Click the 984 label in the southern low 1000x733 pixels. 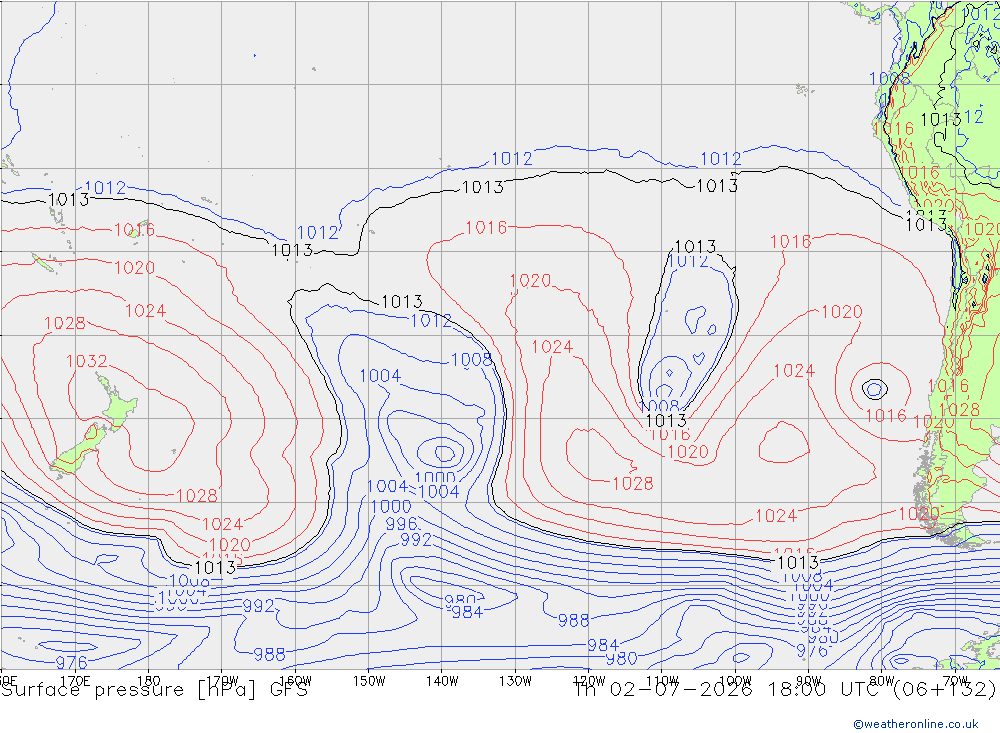(467, 612)
